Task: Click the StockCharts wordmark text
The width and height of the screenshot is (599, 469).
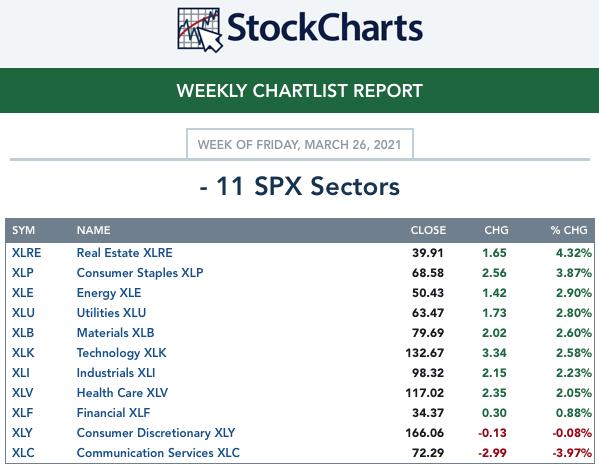Action: click(325, 27)
